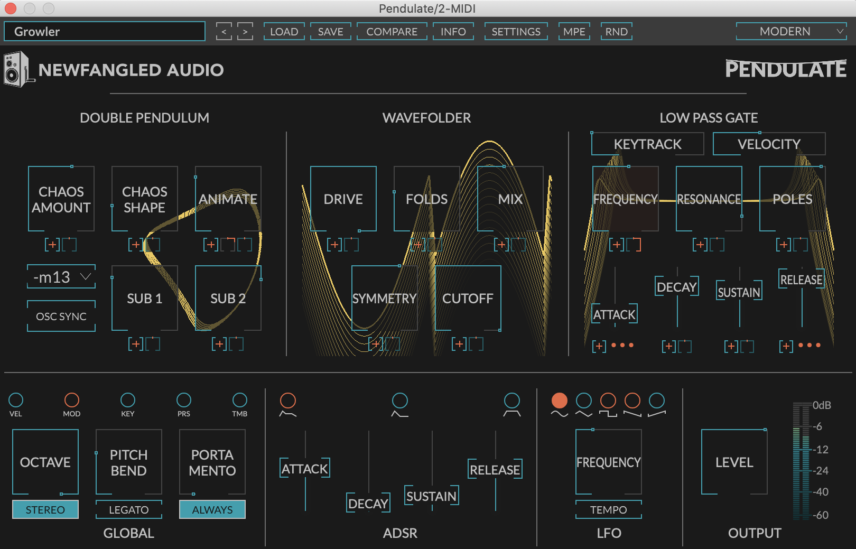Add modulation under Animate with plus
This screenshot has height=549, width=856.
coord(211,244)
